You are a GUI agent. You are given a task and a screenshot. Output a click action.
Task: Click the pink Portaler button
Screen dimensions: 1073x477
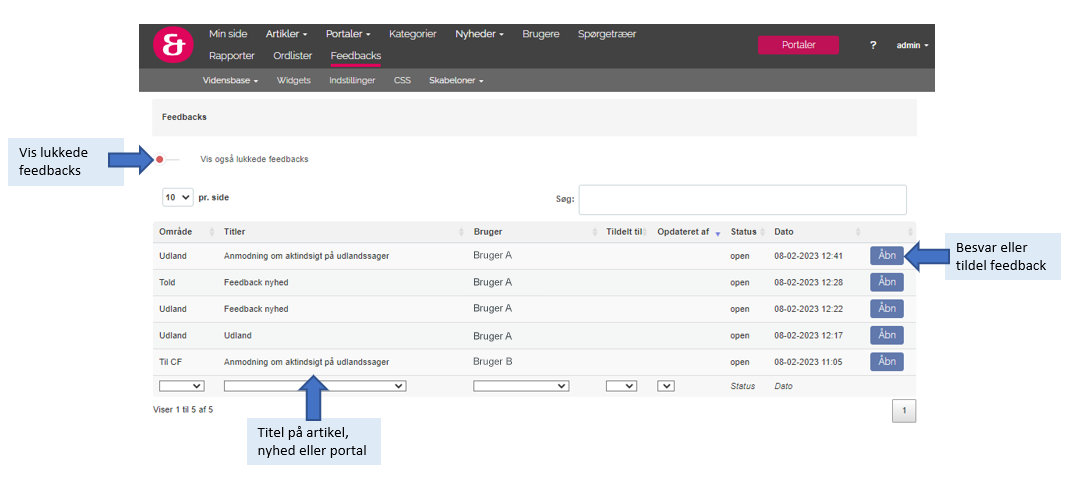[798, 45]
